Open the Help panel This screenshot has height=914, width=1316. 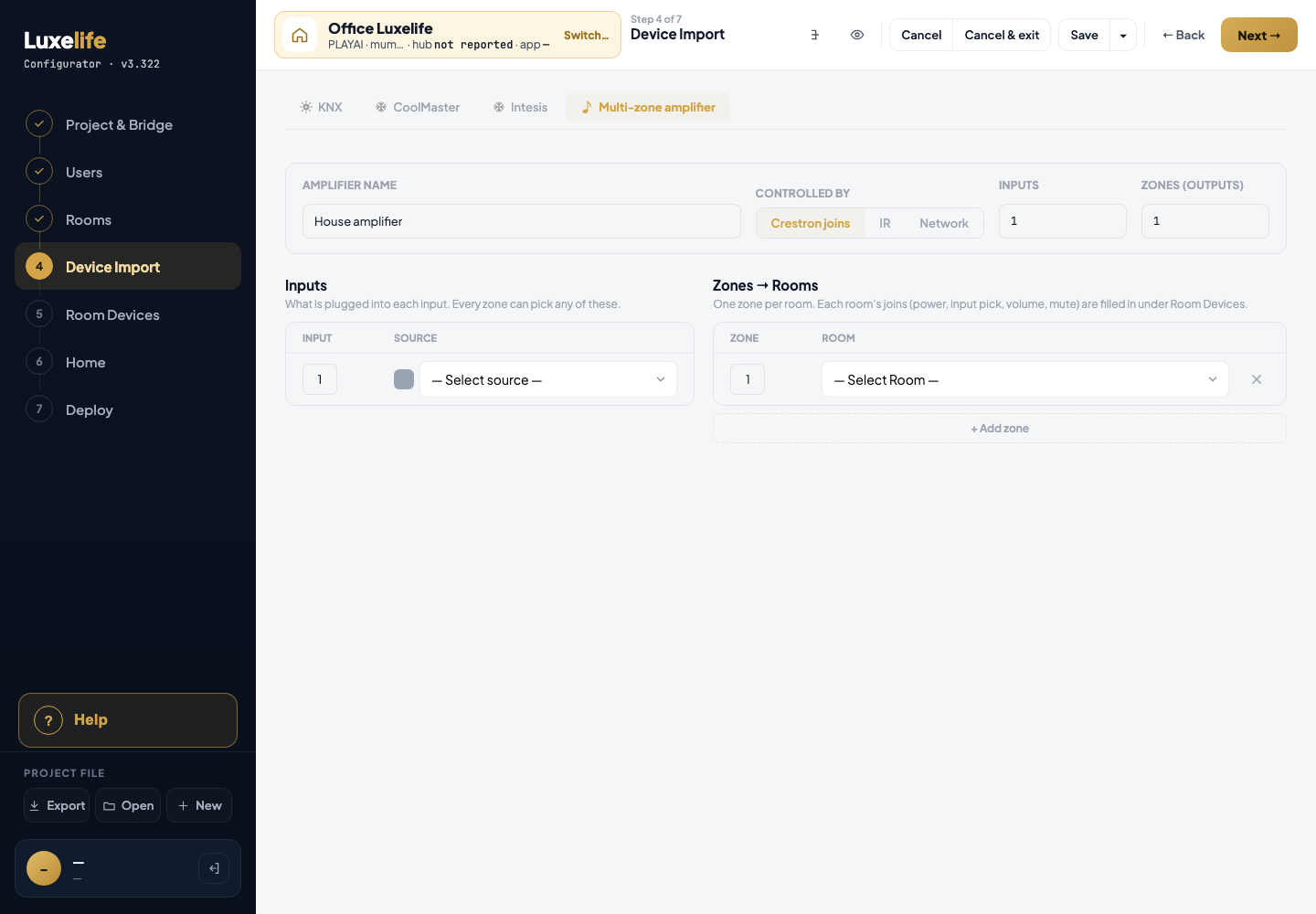128,720
